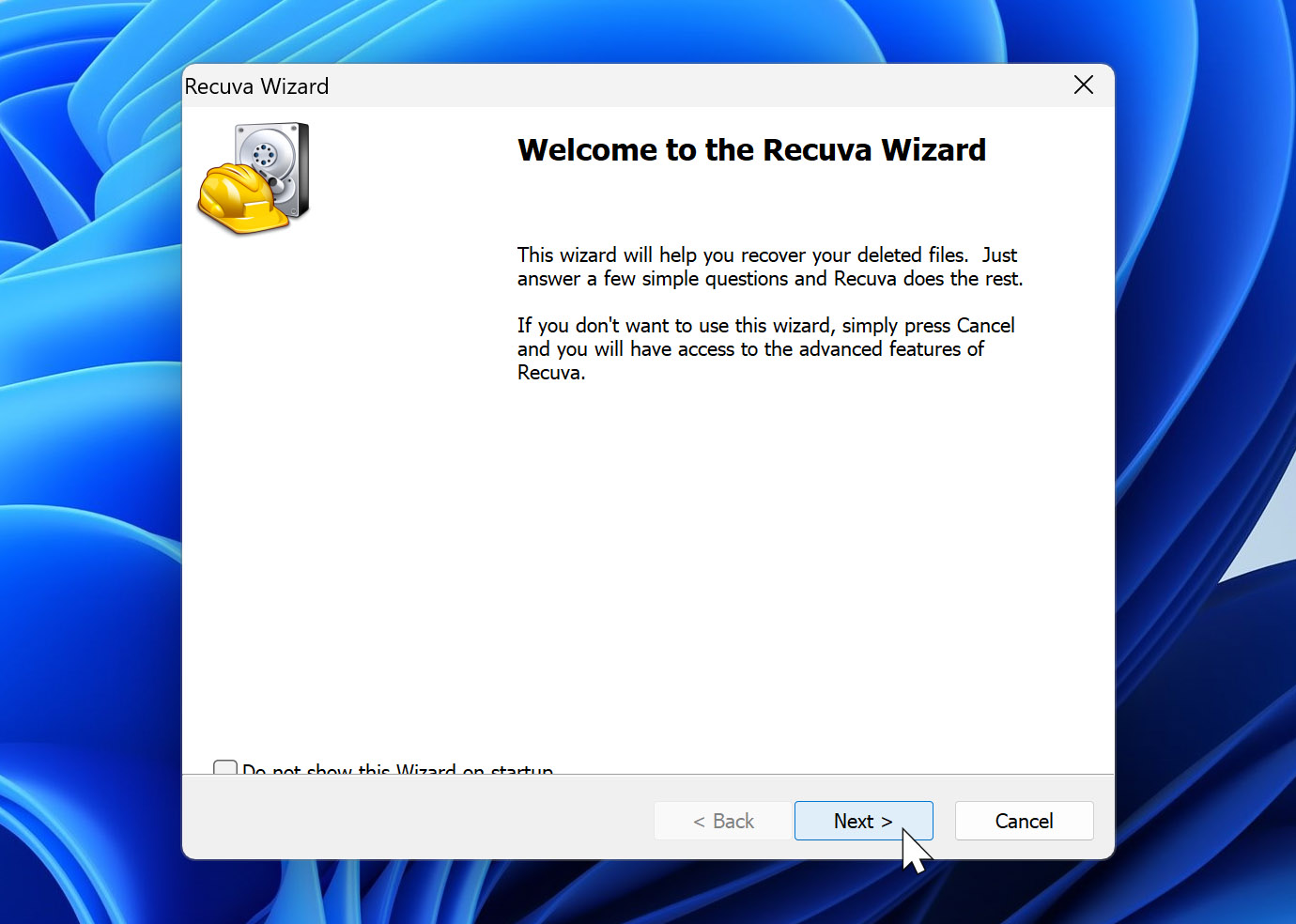The image size is (1296, 924).
Task: Click the paragraph starting 'This wizard will help'
Action: 770,267
